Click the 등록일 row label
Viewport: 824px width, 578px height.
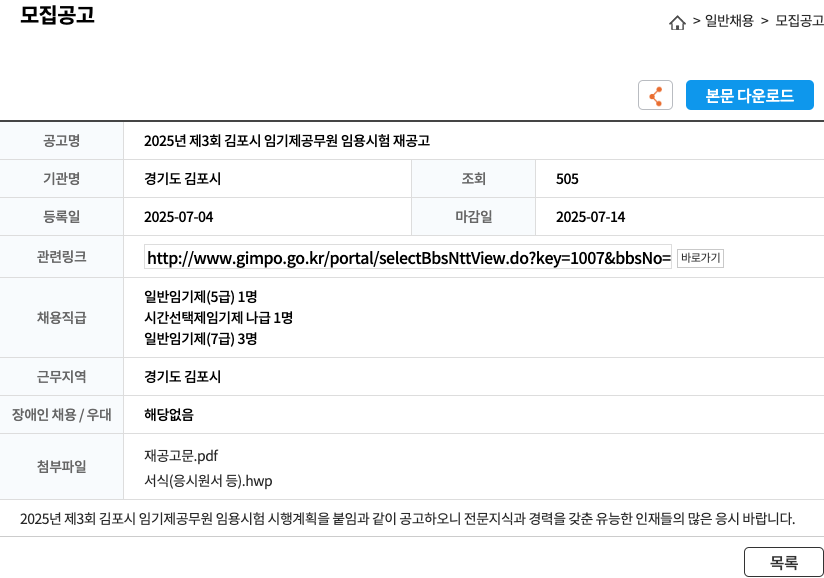pyautogui.click(x=61, y=216)
